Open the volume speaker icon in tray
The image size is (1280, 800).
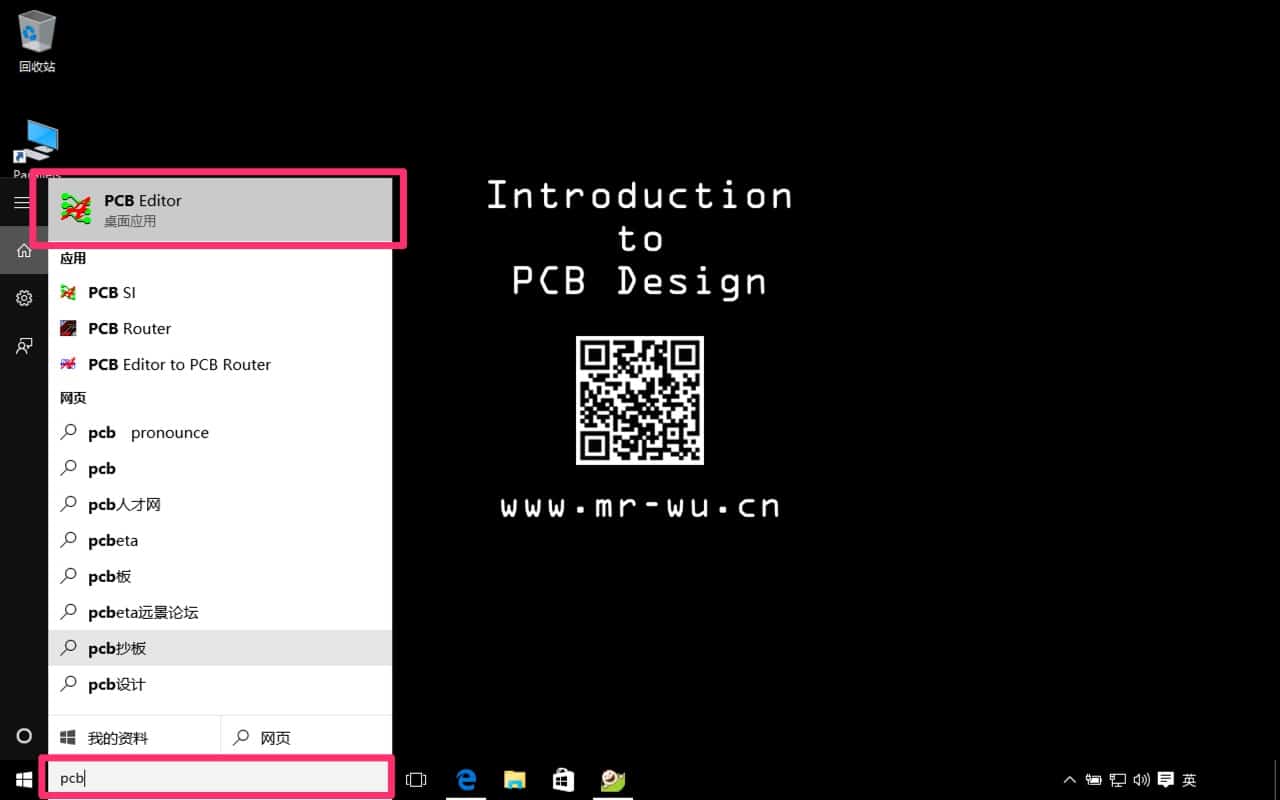coord(1141,780)
